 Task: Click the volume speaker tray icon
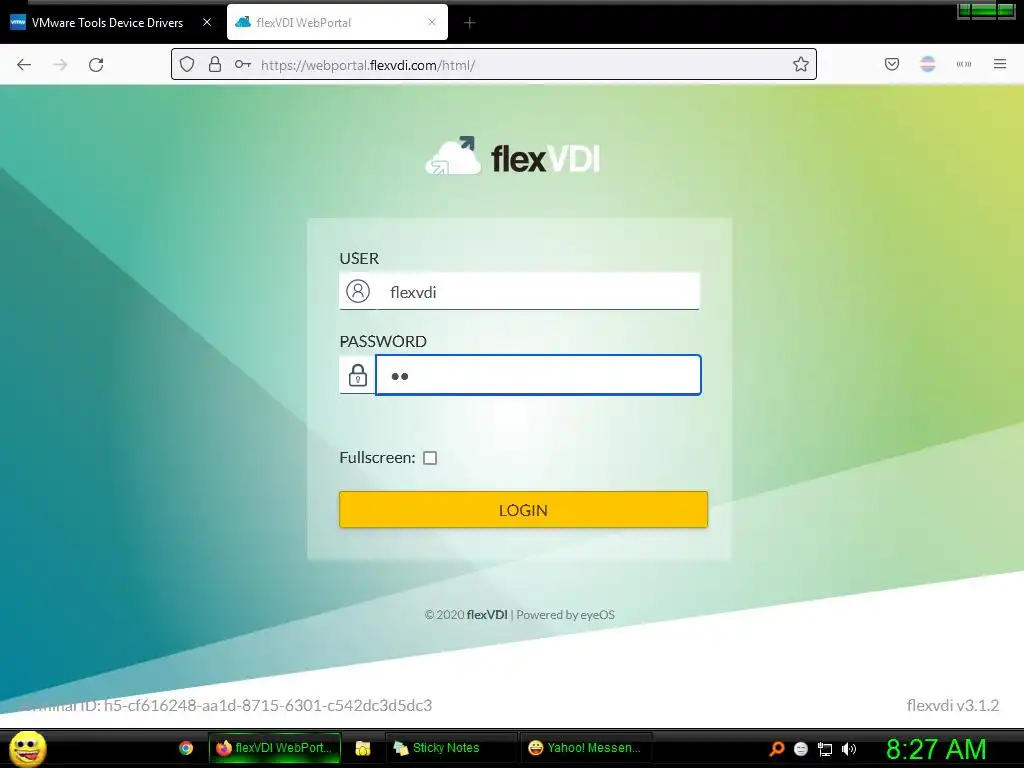tap(848, 749)
